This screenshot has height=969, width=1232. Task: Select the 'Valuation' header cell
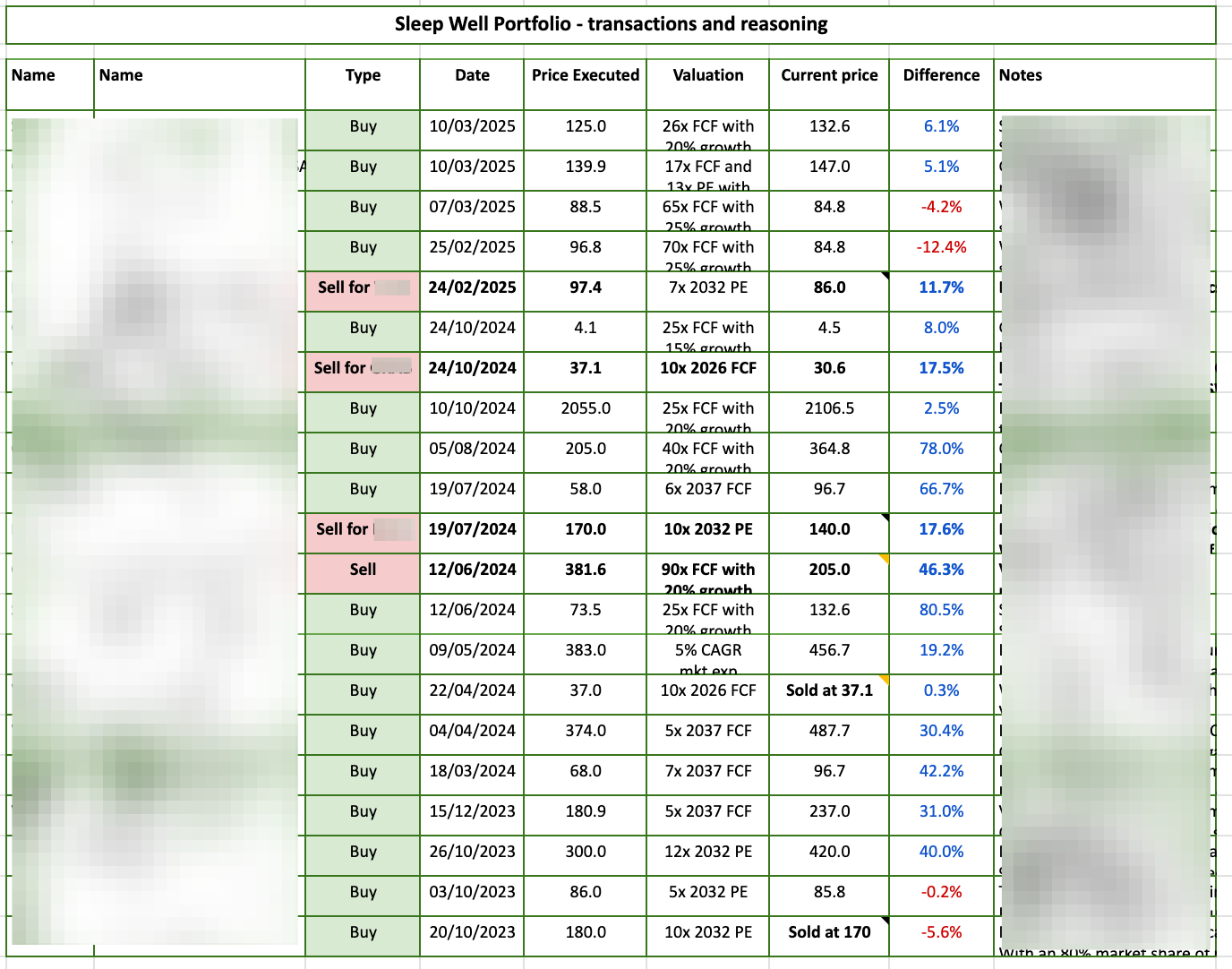(x=708, y=85)
